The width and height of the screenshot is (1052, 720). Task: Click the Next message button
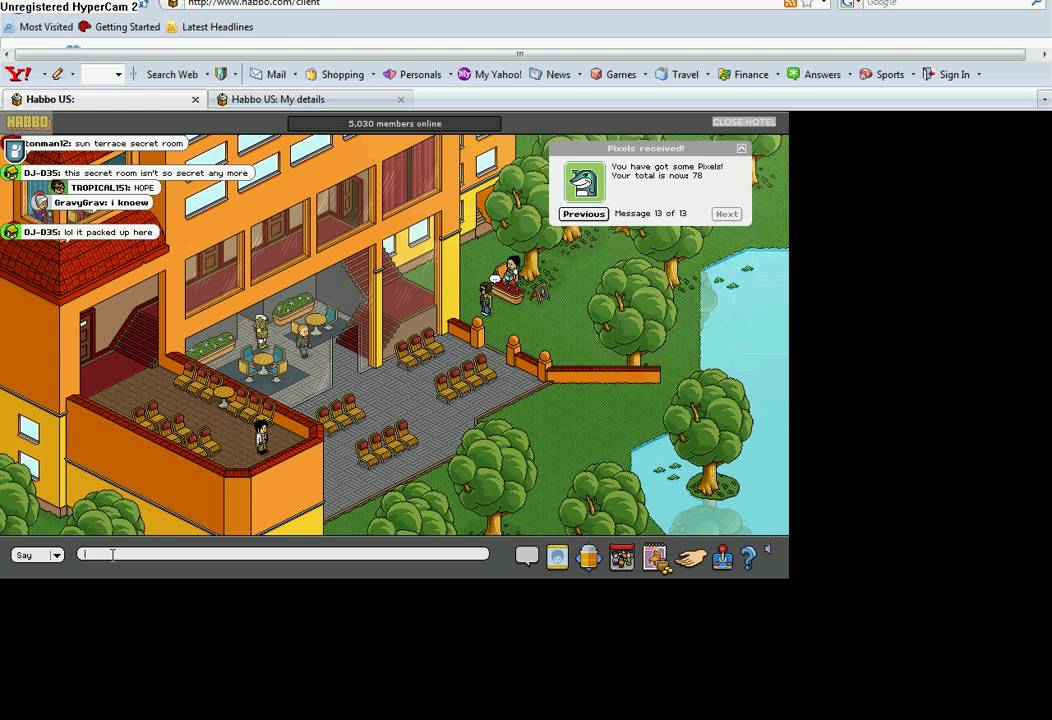pyautogui.click(x=727, y=214)
